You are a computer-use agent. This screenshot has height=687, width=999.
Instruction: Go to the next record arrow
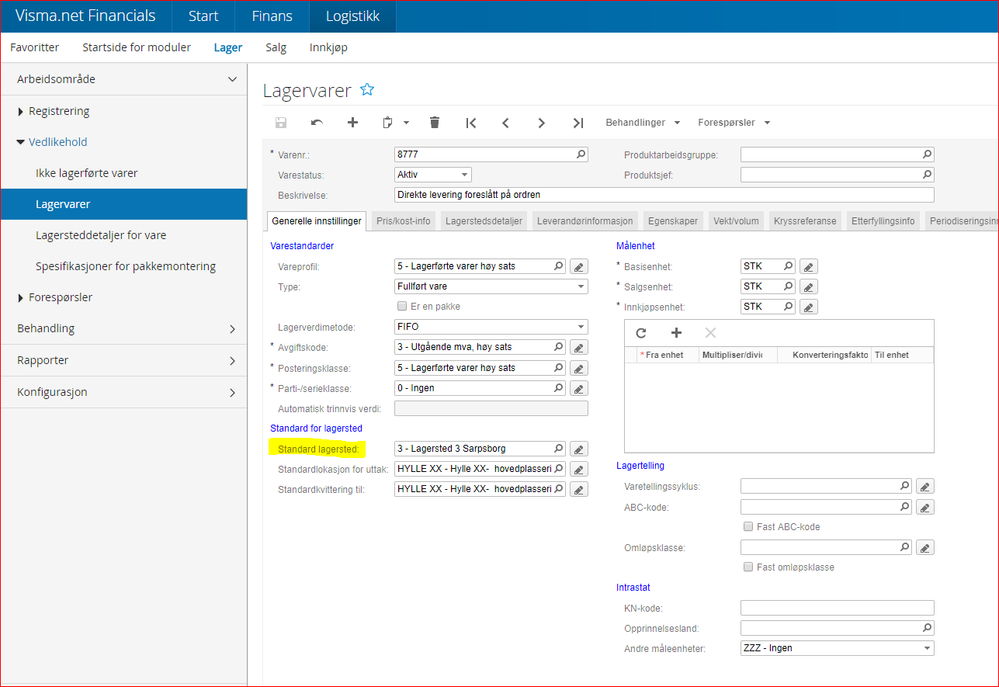(541, 123)
